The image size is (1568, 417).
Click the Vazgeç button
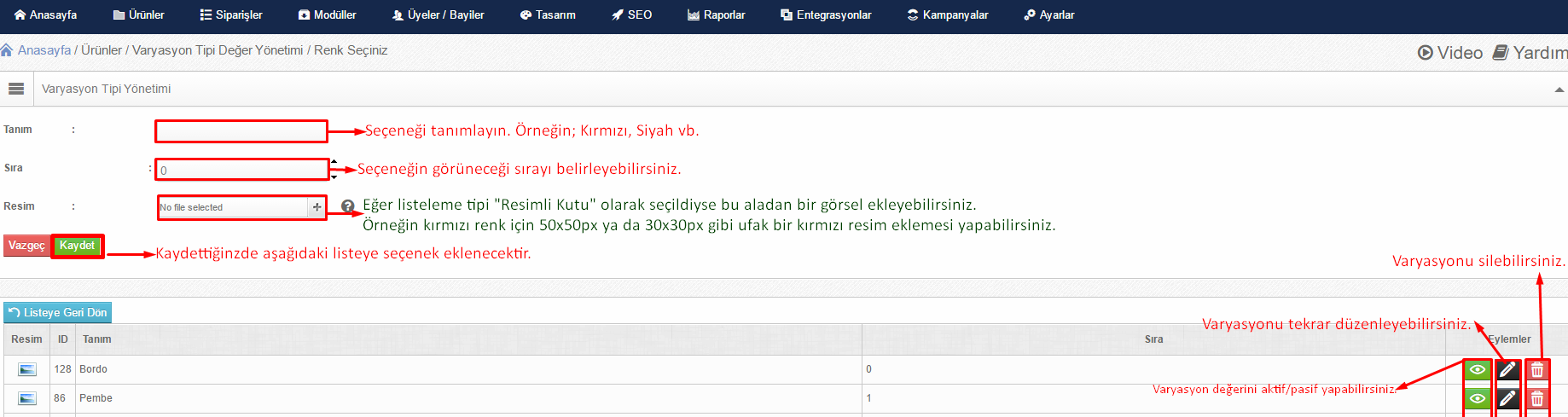click(26, 246)
